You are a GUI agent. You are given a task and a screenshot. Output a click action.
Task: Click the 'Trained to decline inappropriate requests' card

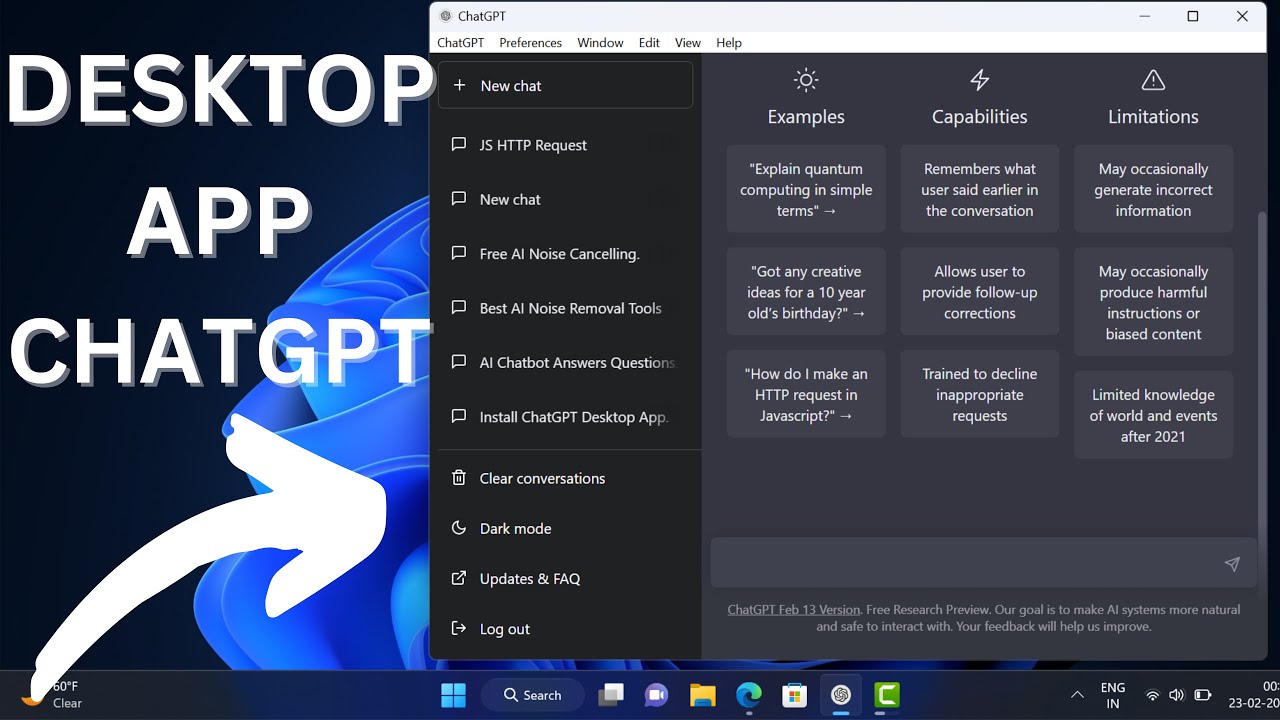pos(980,394)
